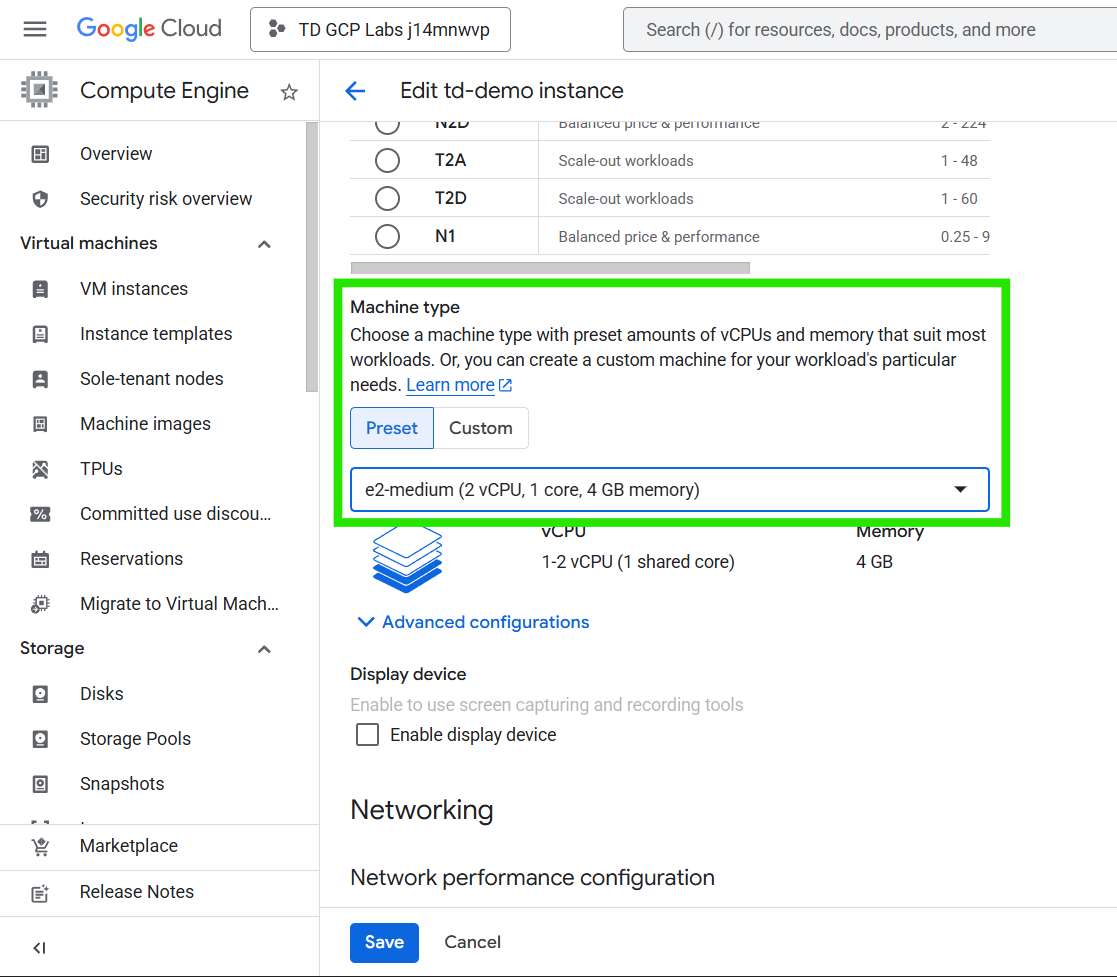Click the back arrow beside Edit td-demo instance
This screenshot has width=1117, height=977.
355,91
